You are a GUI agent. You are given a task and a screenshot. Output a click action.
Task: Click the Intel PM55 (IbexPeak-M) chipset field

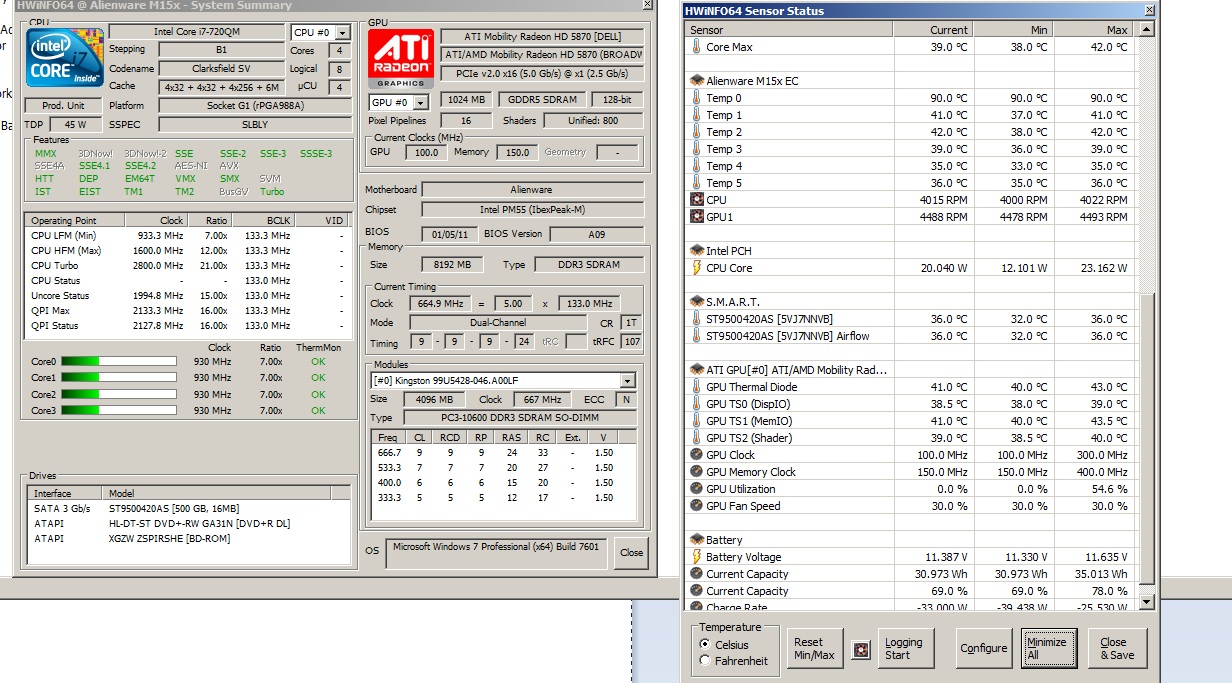[534, 210]
